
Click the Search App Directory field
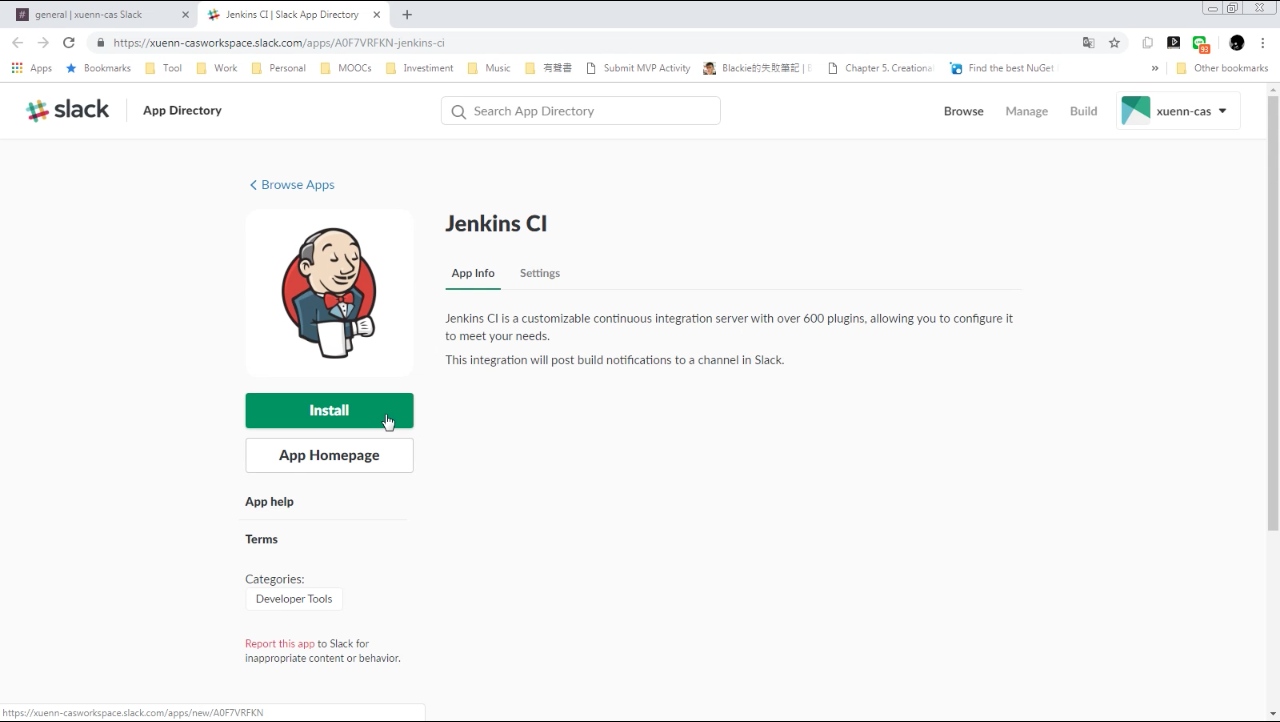(581, 111)
